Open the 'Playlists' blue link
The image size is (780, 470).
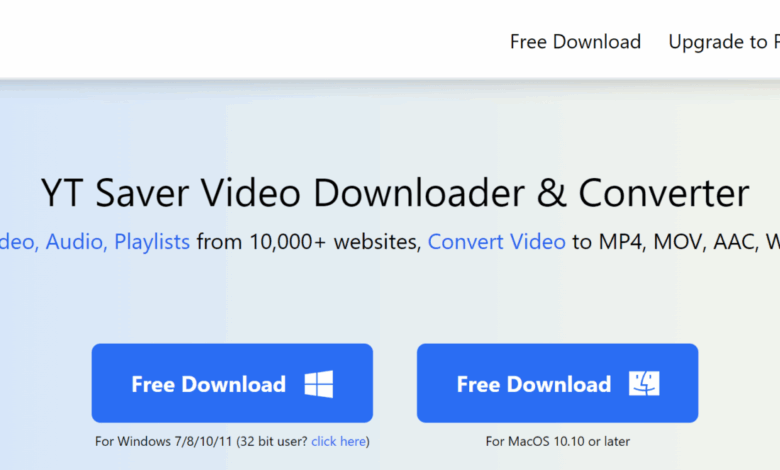pos(152,242)
